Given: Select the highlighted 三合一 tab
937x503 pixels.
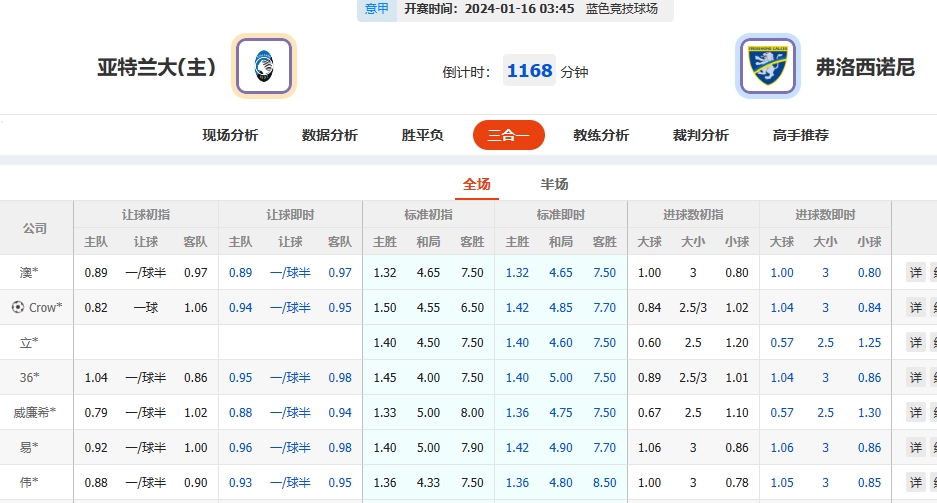Looking at the screenshot, I should click(508, 135).
